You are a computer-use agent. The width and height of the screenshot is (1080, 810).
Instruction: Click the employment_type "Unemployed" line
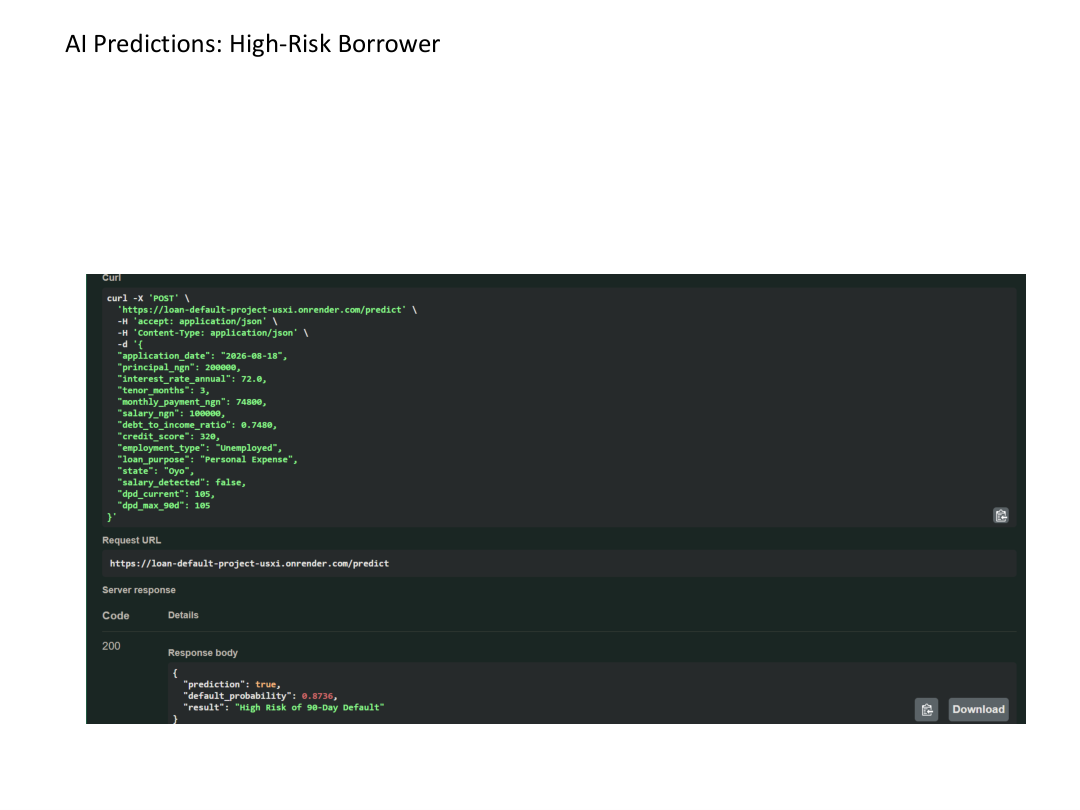200,448
